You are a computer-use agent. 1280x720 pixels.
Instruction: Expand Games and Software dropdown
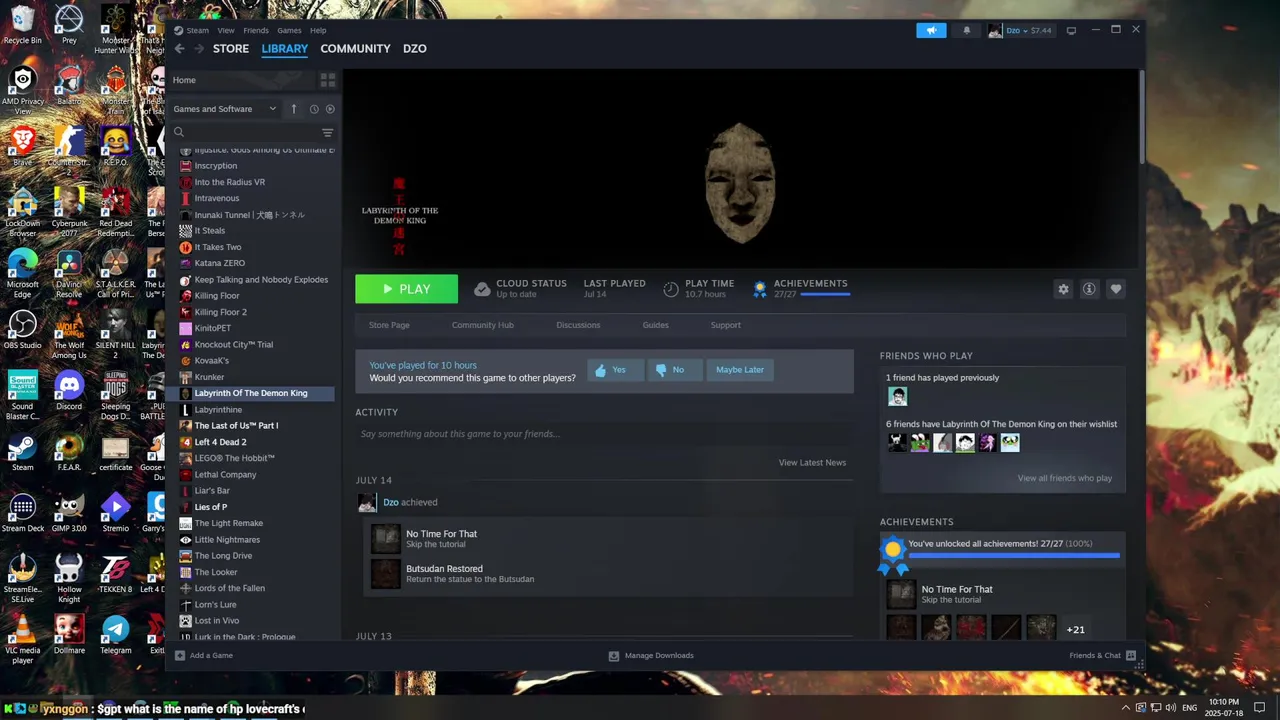(225, 109)
